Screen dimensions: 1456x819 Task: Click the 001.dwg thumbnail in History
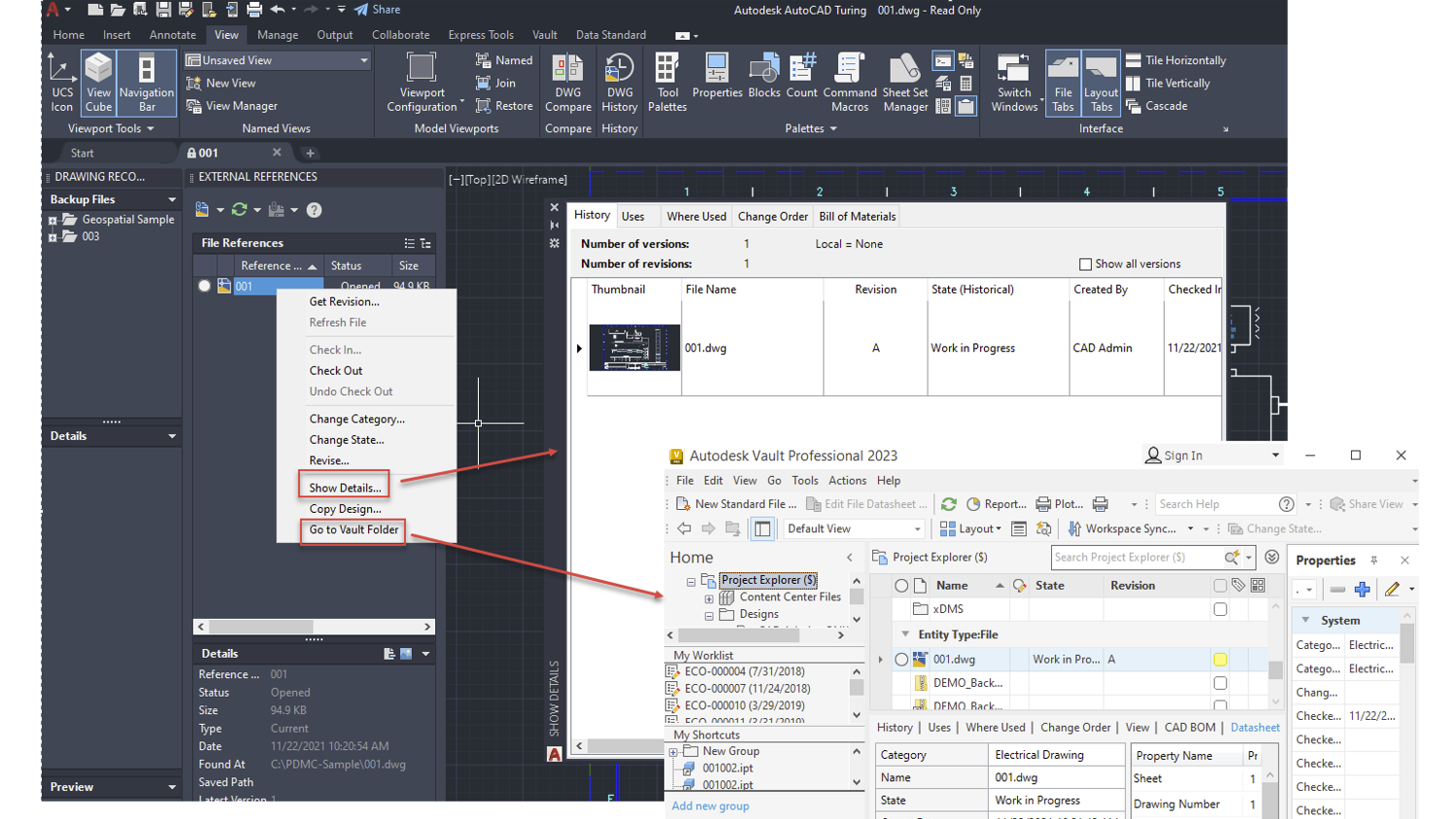[634, 348]
